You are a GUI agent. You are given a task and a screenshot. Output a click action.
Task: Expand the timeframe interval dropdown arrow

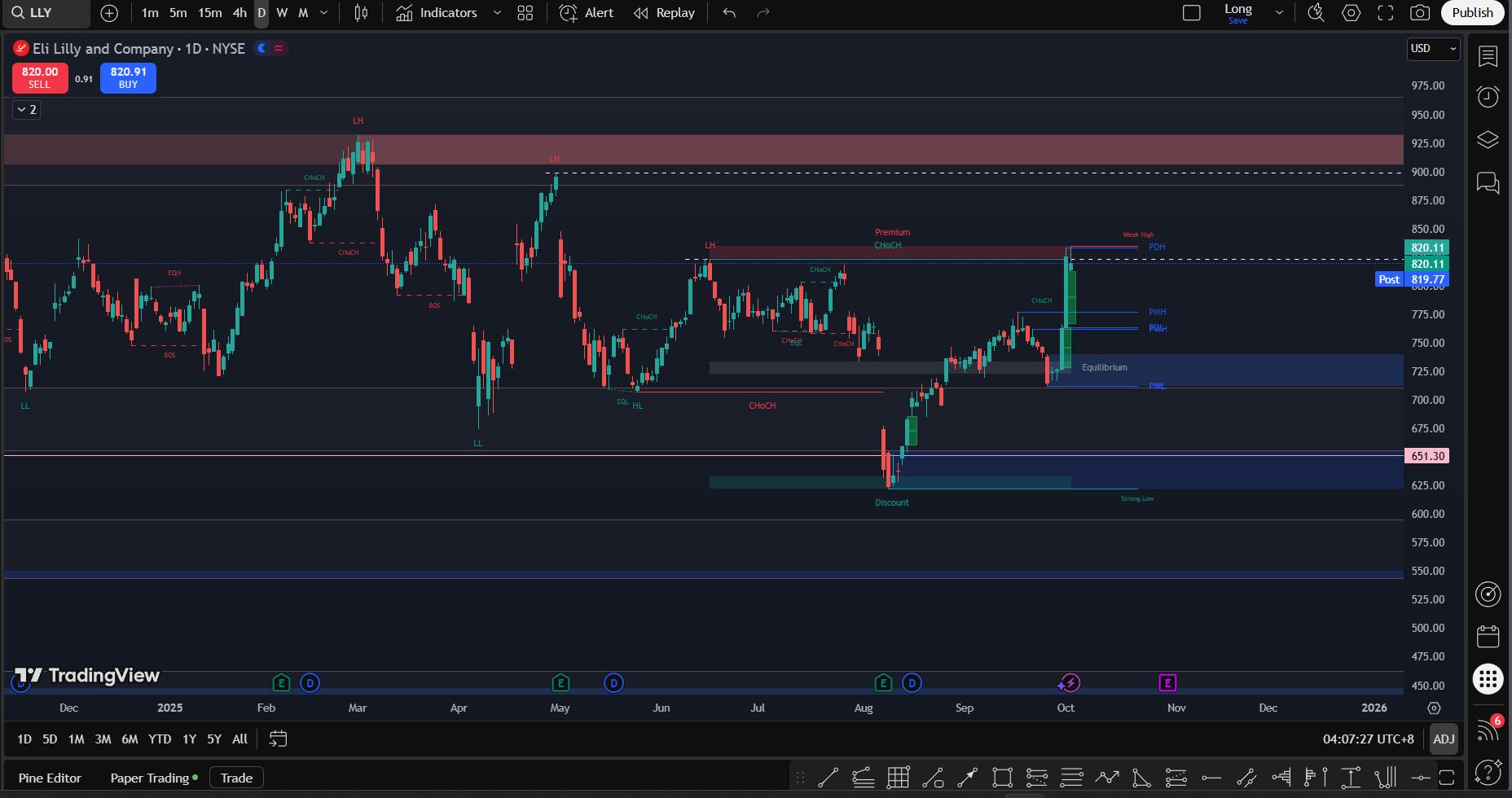click(324, 13)
